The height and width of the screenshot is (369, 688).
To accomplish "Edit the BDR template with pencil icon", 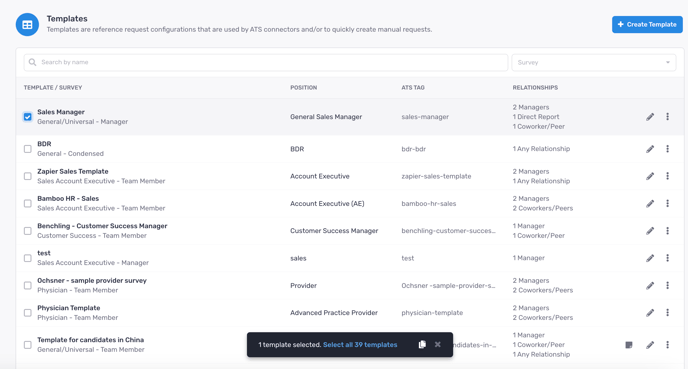I will pyautogui.click(x=650, y=149).
